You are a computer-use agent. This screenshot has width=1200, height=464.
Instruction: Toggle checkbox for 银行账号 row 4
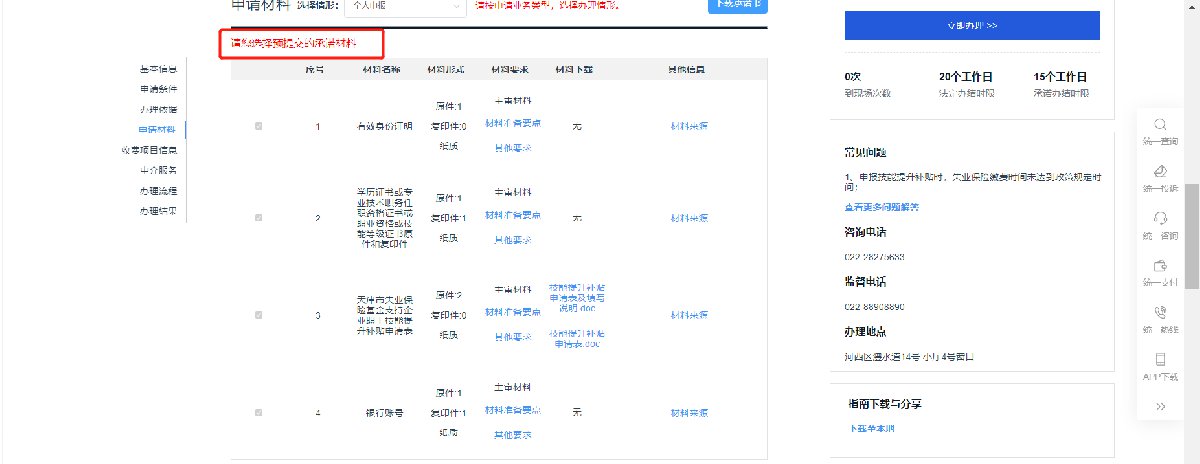point(259,412)
